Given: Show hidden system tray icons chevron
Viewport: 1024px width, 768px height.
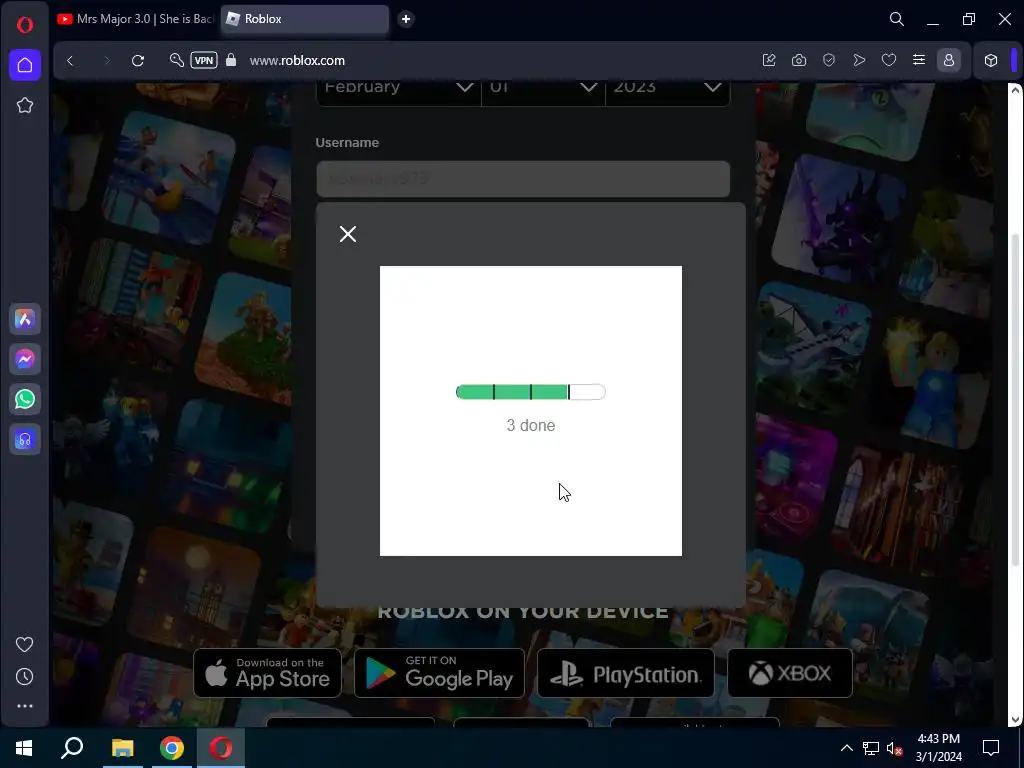Looking at the screenshot, I should point(846,748).
